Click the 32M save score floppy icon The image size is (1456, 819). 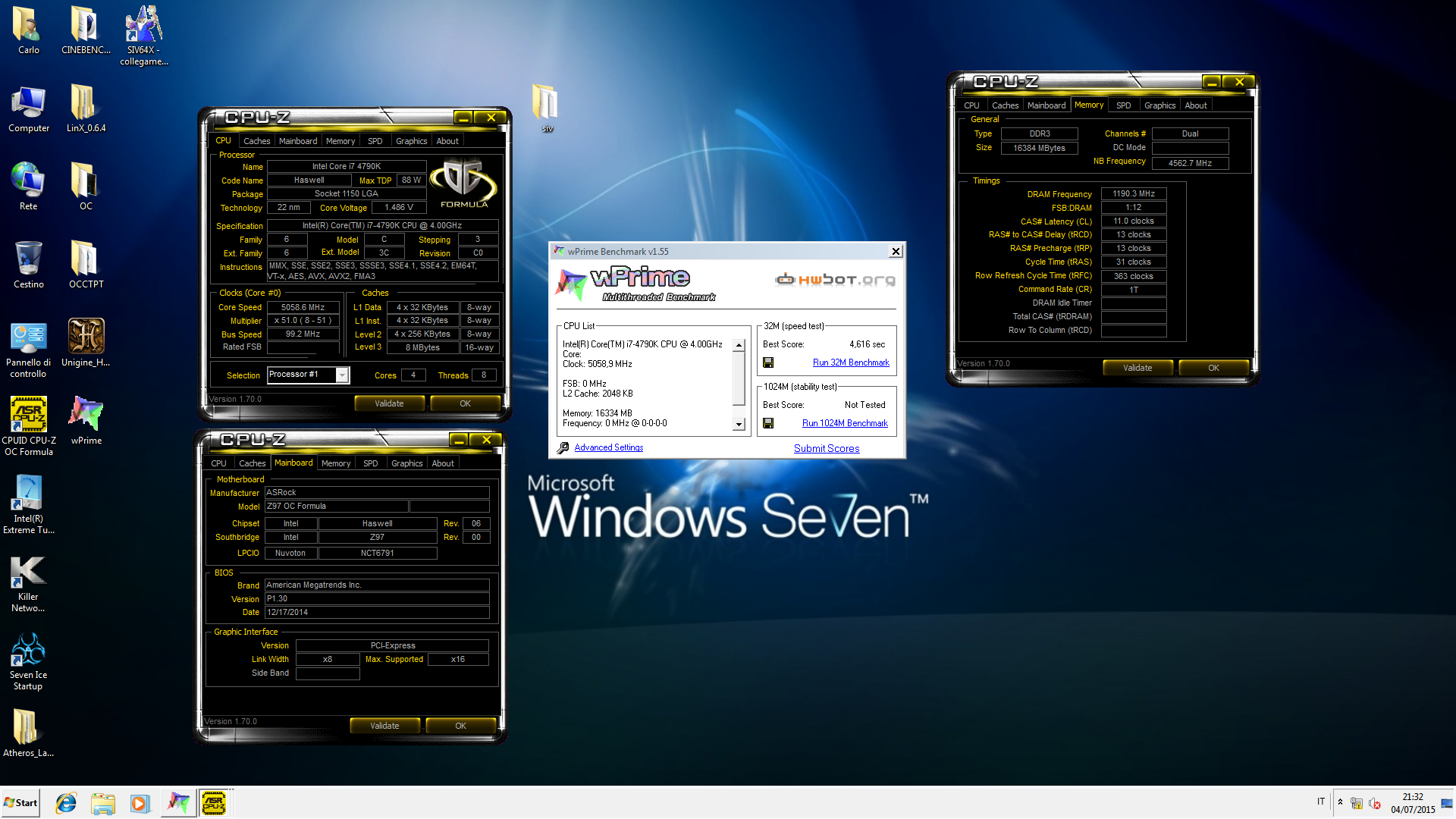[x=768, y=362]
